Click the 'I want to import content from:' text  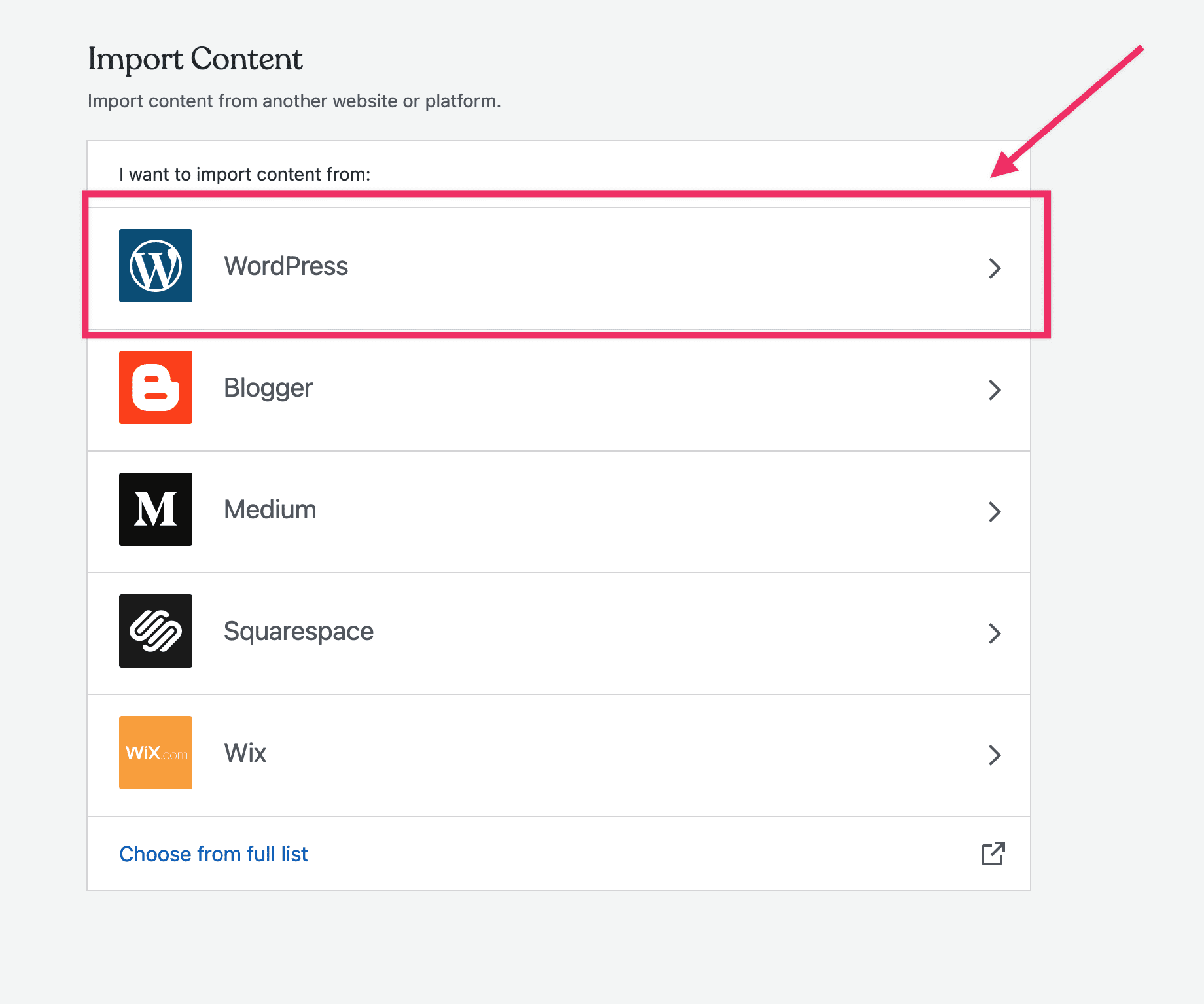click(245, 175)
